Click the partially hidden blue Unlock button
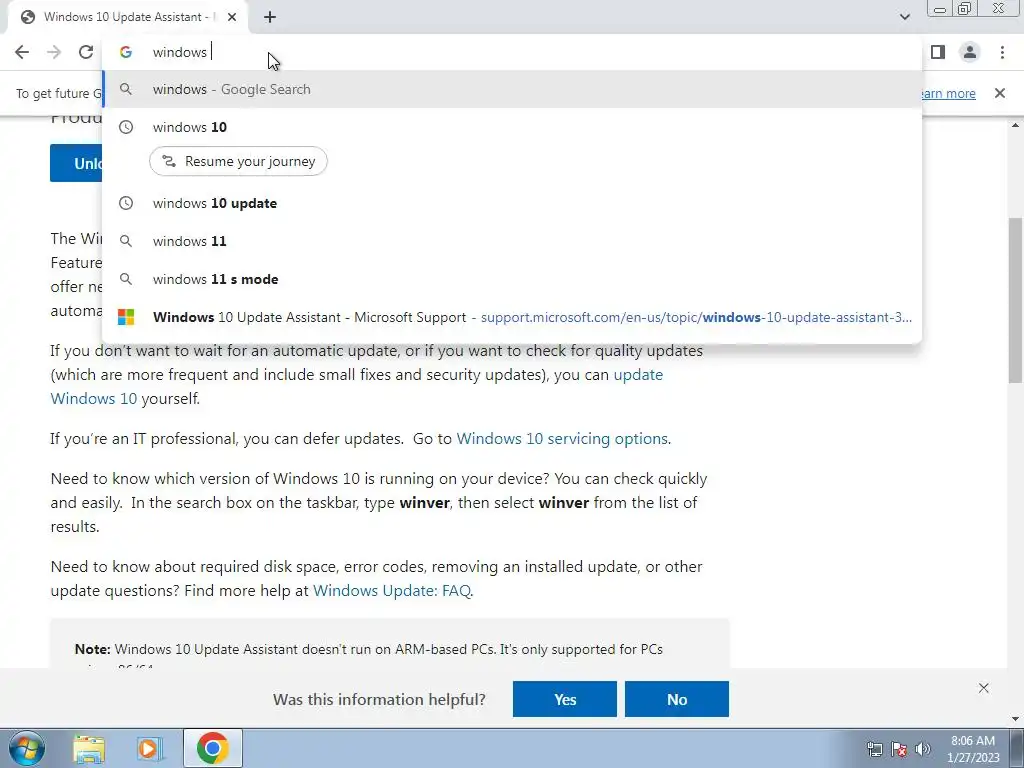The height and width of the screenshot is (768, 1024). pos(76,163)
